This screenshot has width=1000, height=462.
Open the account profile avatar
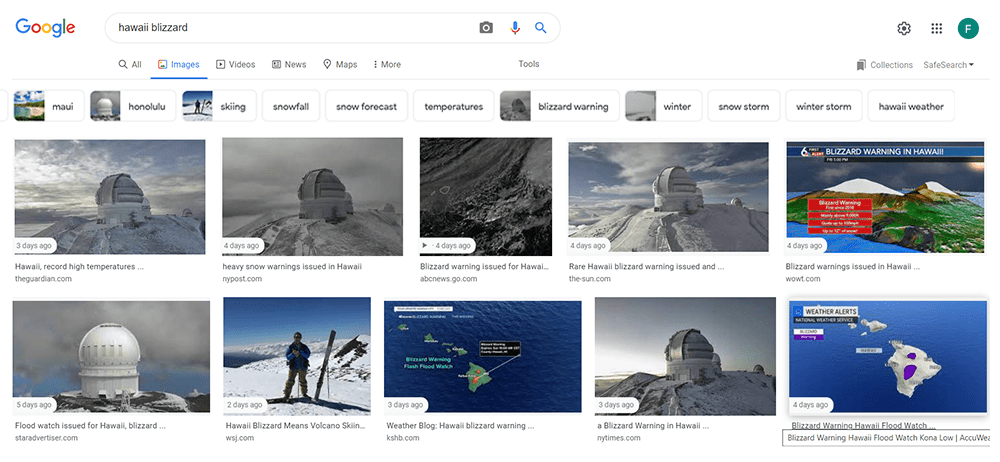(x=968, y=28)
